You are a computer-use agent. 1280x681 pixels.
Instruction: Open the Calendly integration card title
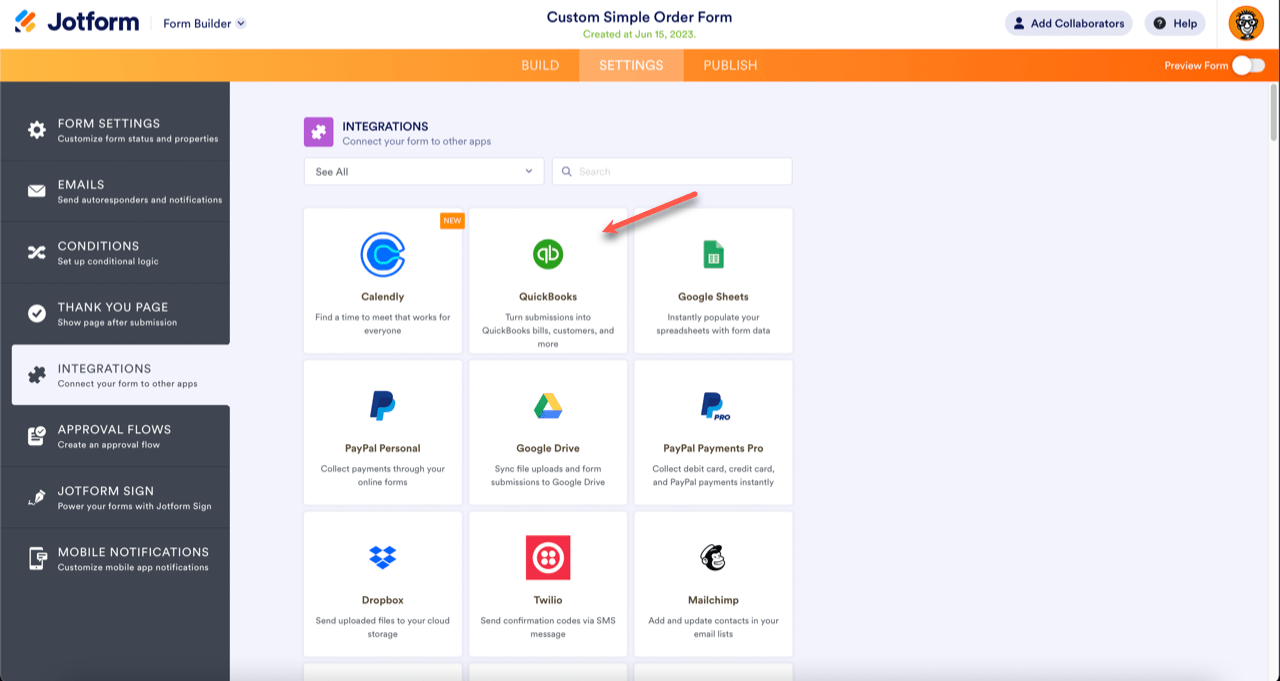pos(383,297)
